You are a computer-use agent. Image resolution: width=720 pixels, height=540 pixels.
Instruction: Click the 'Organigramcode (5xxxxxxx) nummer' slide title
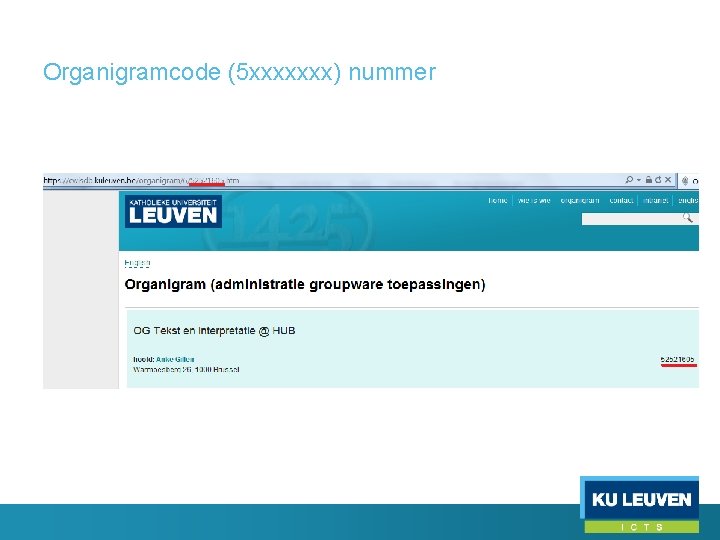239,73
